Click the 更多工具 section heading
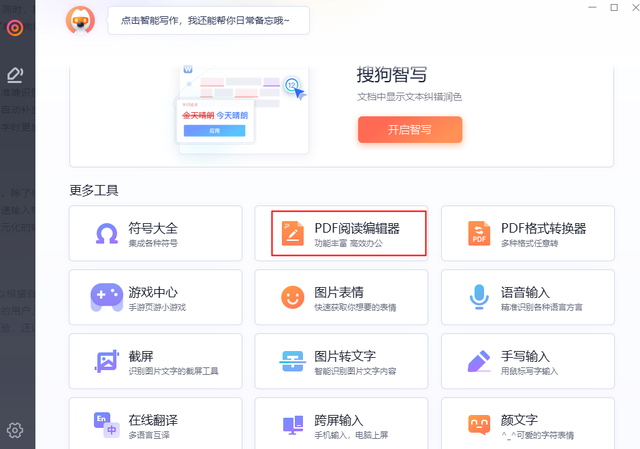 click(94, 190)
